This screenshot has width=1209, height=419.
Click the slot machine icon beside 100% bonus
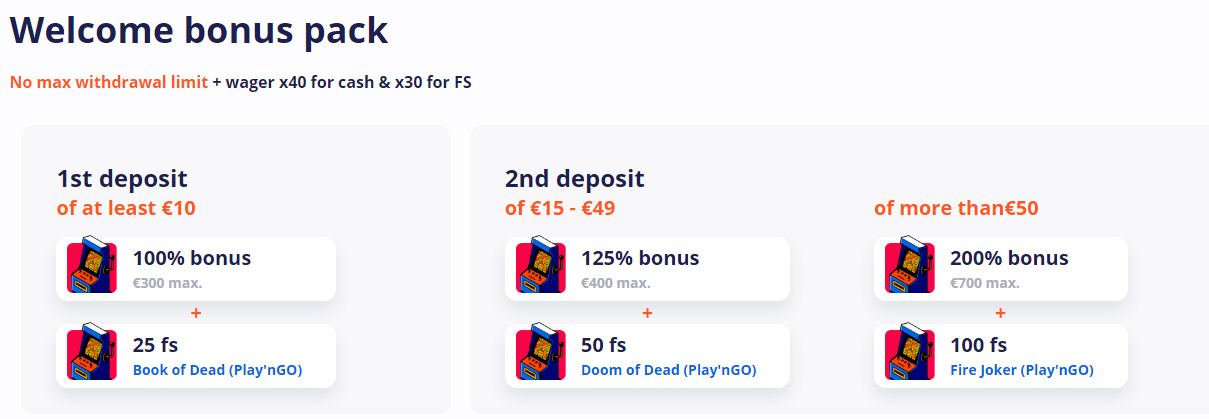(92, 268)
